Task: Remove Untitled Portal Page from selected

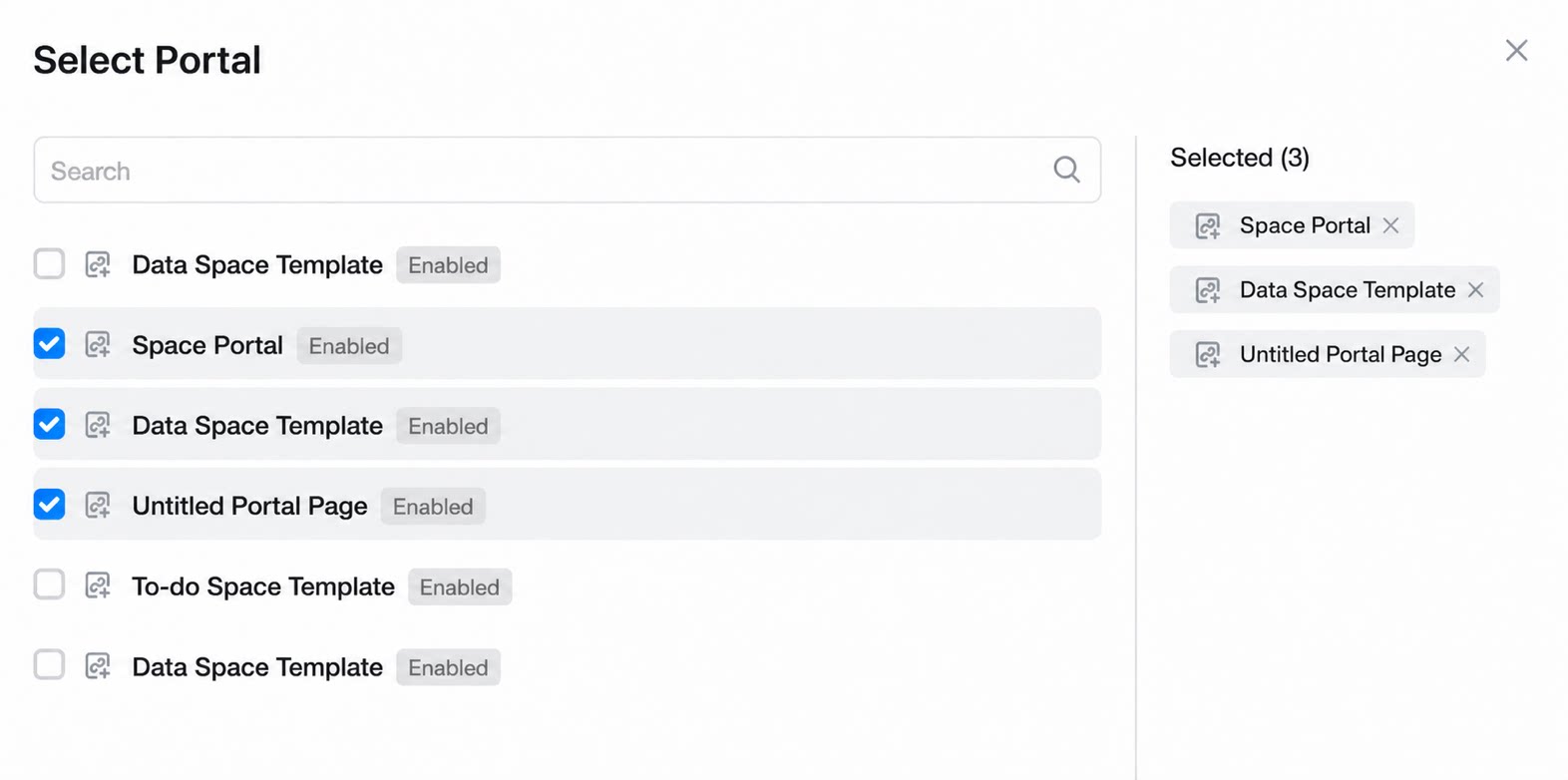Action: [x=1461, y=354]
